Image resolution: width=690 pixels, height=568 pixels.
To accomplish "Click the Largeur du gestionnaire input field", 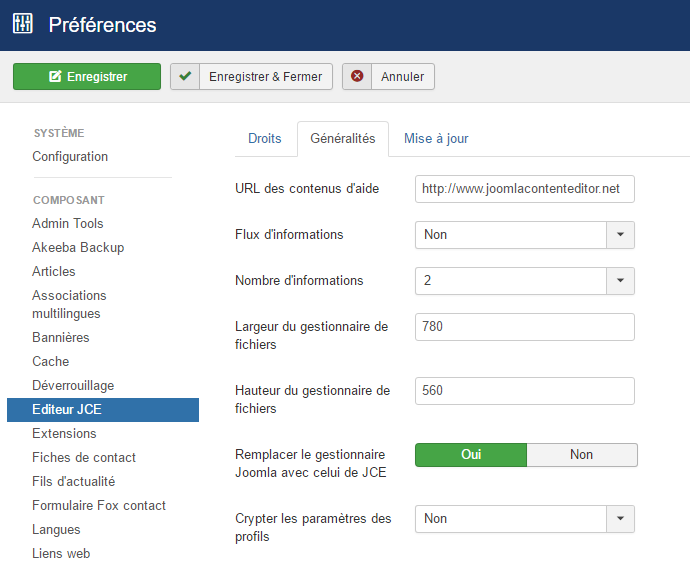I will coord(525,326).
